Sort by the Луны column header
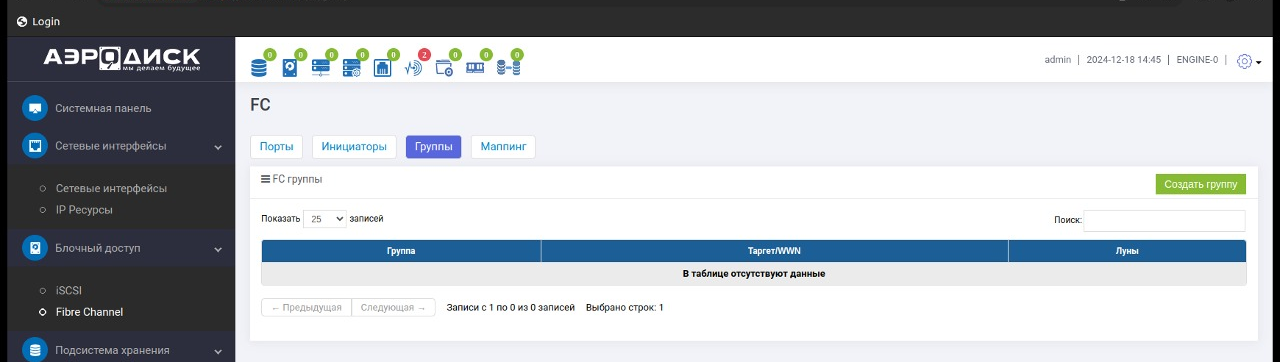This screenshot has width=1280, height=362. pyautogui.click(x=1127, y=251)
